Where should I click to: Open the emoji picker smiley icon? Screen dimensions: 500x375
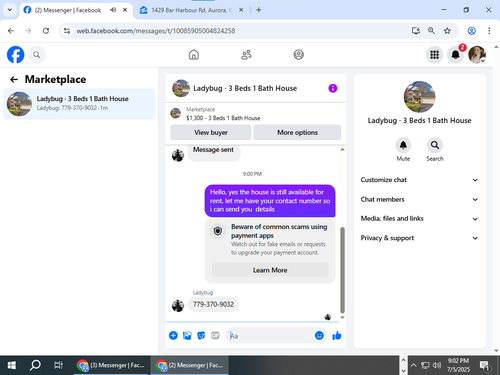tap(319, 335)
